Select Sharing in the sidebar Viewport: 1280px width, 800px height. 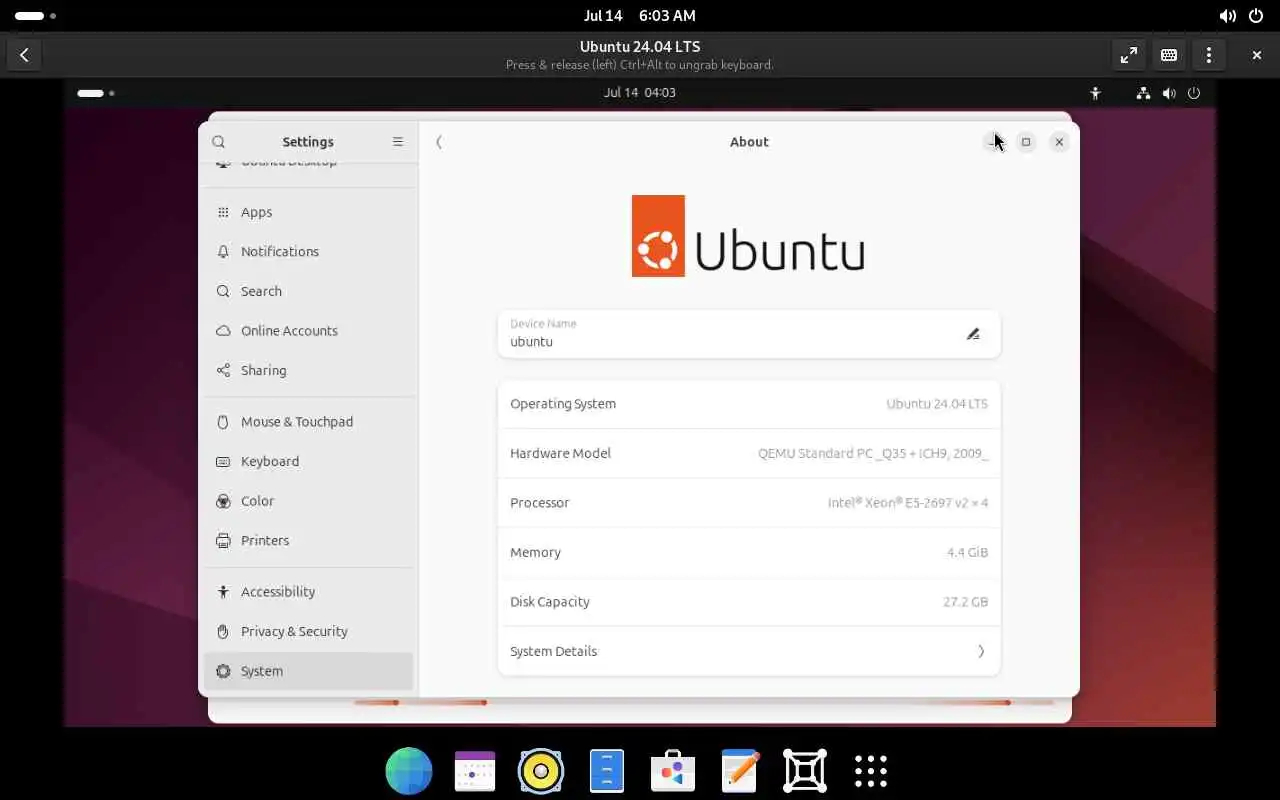pos(308,370)
